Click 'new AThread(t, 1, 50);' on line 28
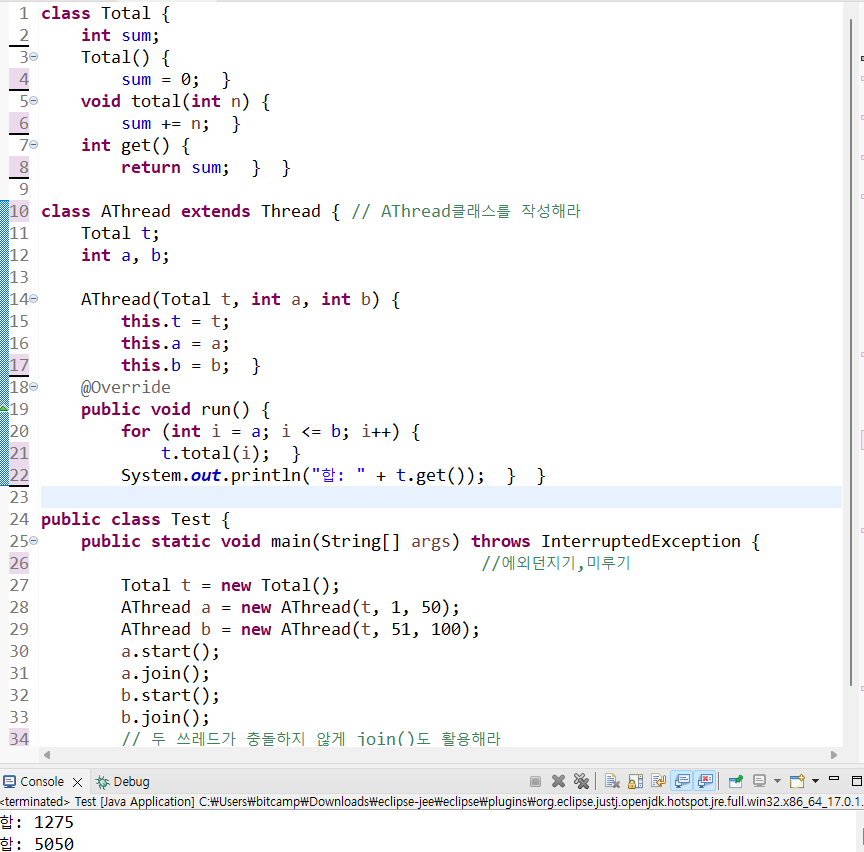The image size is (864, 852). coord(350,607)
